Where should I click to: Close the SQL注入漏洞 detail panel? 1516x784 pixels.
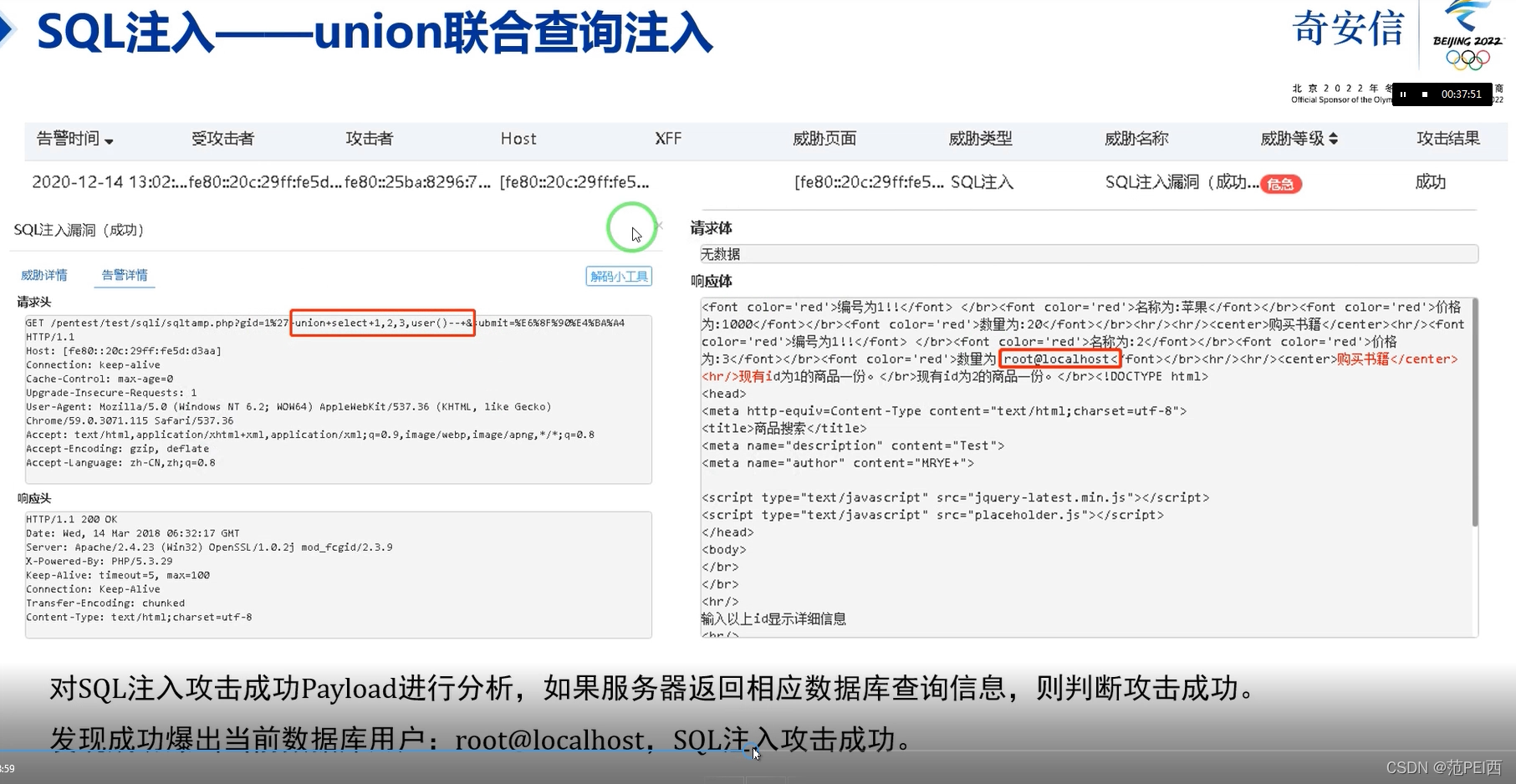coord(659,226)
